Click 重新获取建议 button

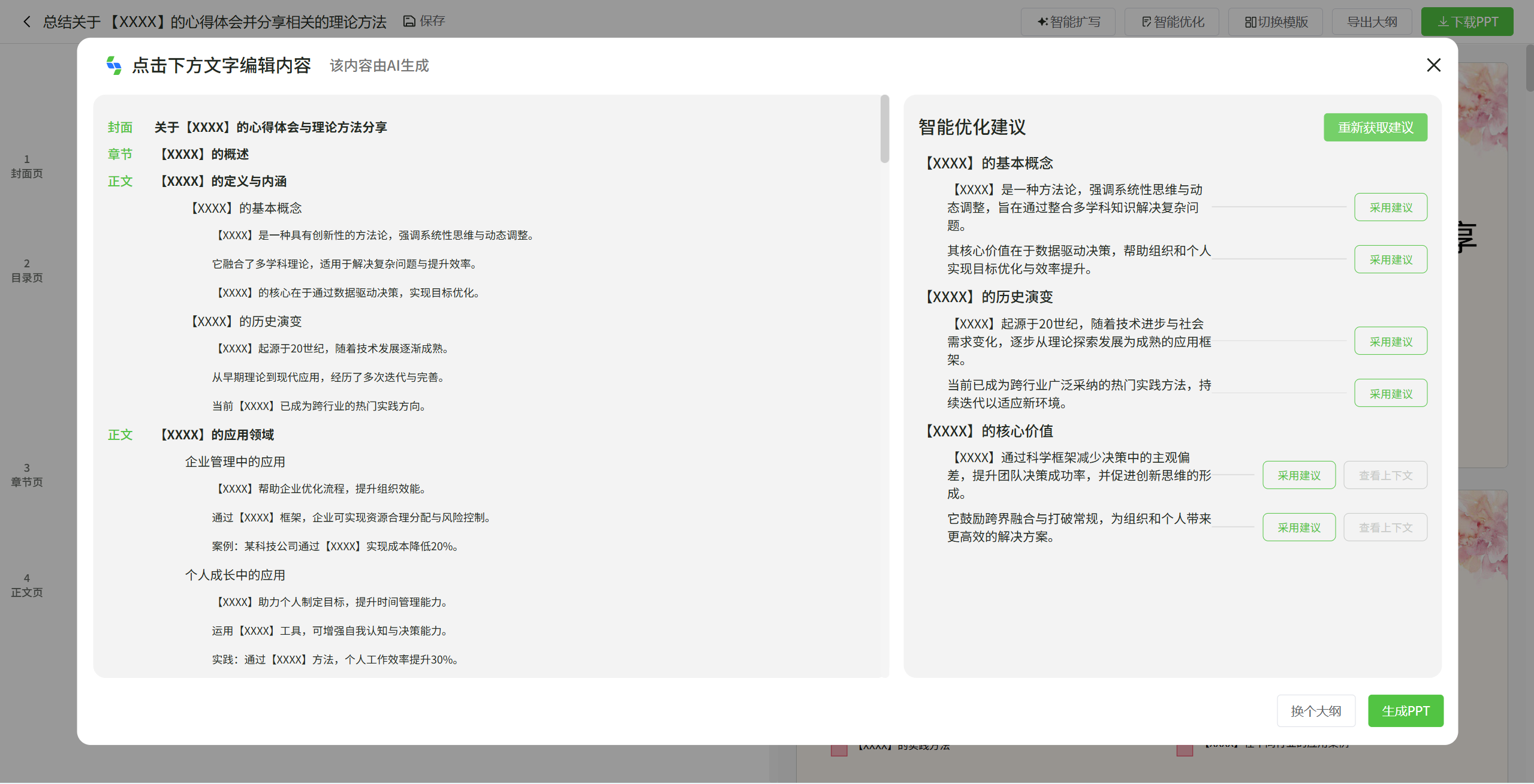(x=1375, y=128)
